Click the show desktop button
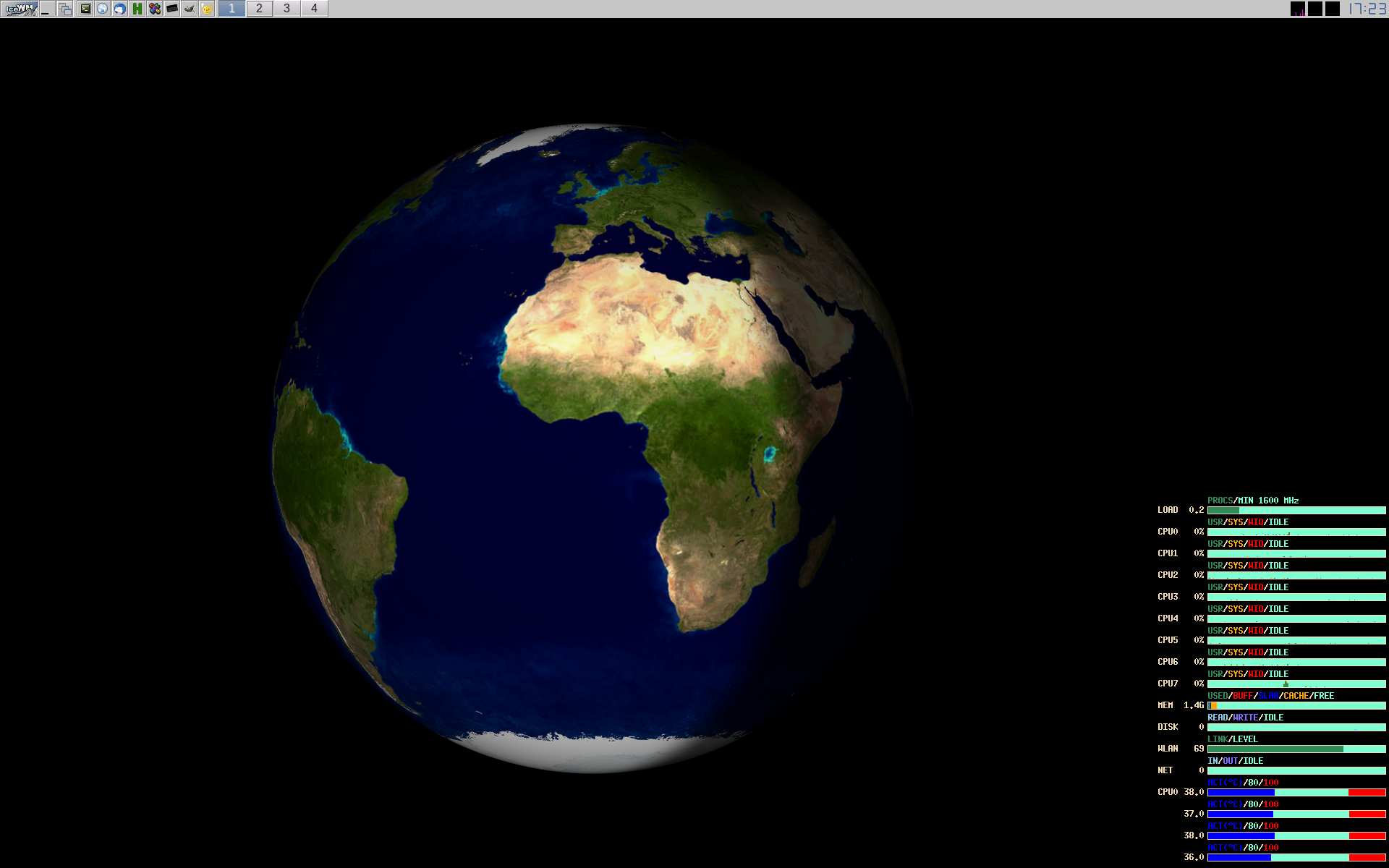This screenshot has width=1389, height=868. (46, 9)
